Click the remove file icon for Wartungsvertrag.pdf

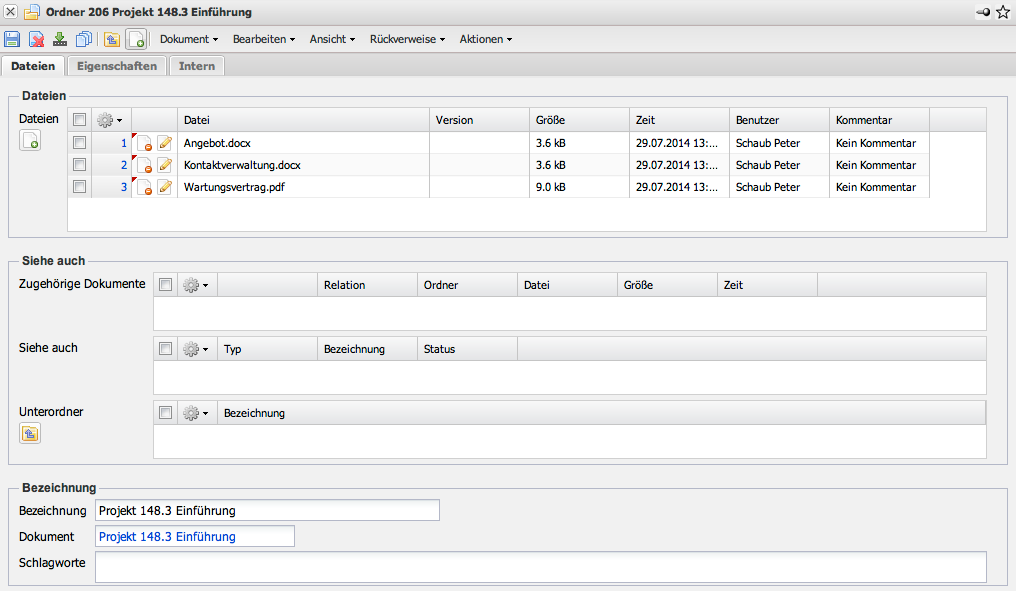143,187
